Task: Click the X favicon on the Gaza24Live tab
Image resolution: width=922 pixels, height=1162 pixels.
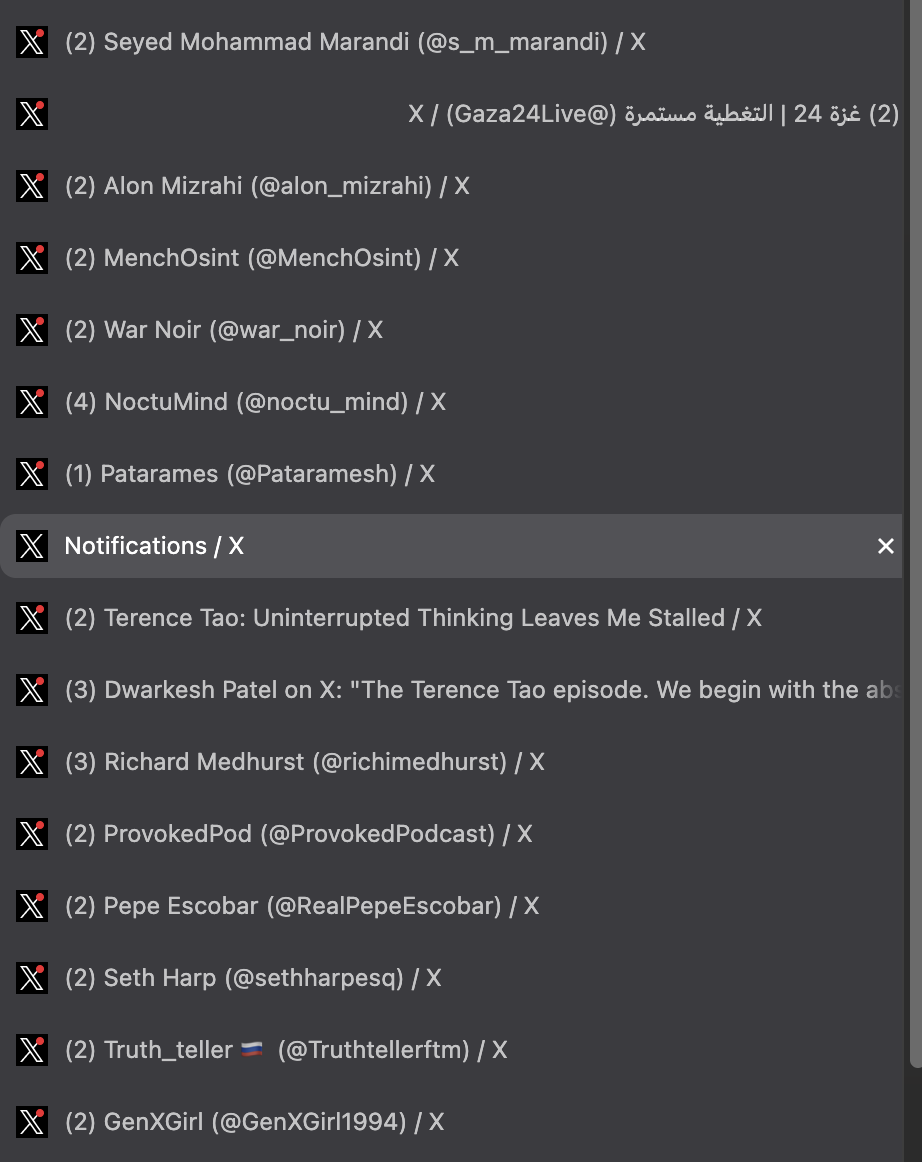Action: click(x=32, y=114)
